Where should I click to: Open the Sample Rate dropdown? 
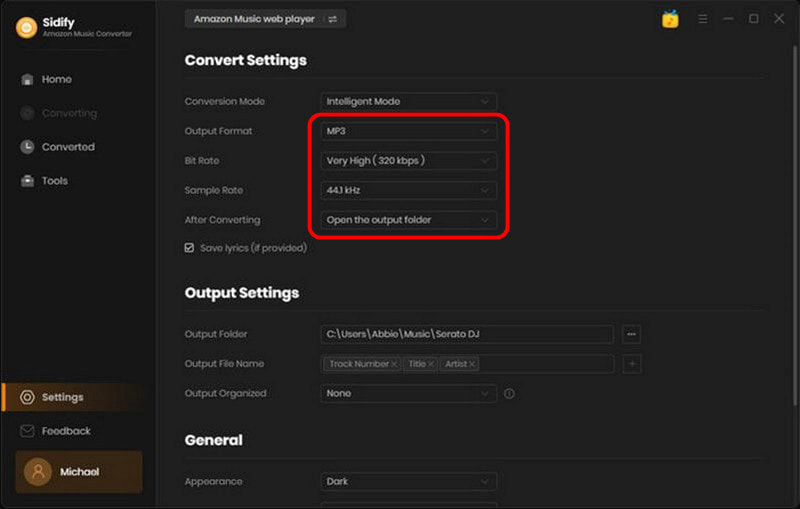tap(409, 190)
